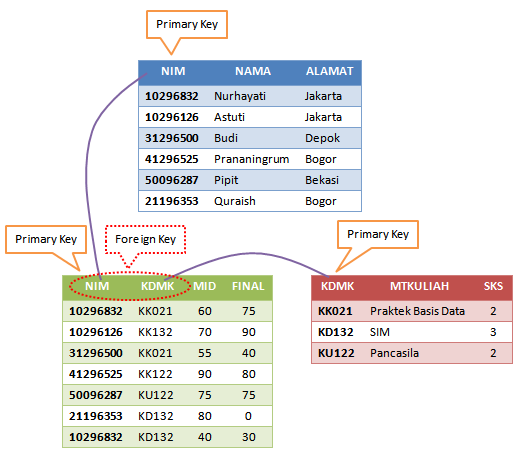Click MID score 55

click(x=205, y=353)
